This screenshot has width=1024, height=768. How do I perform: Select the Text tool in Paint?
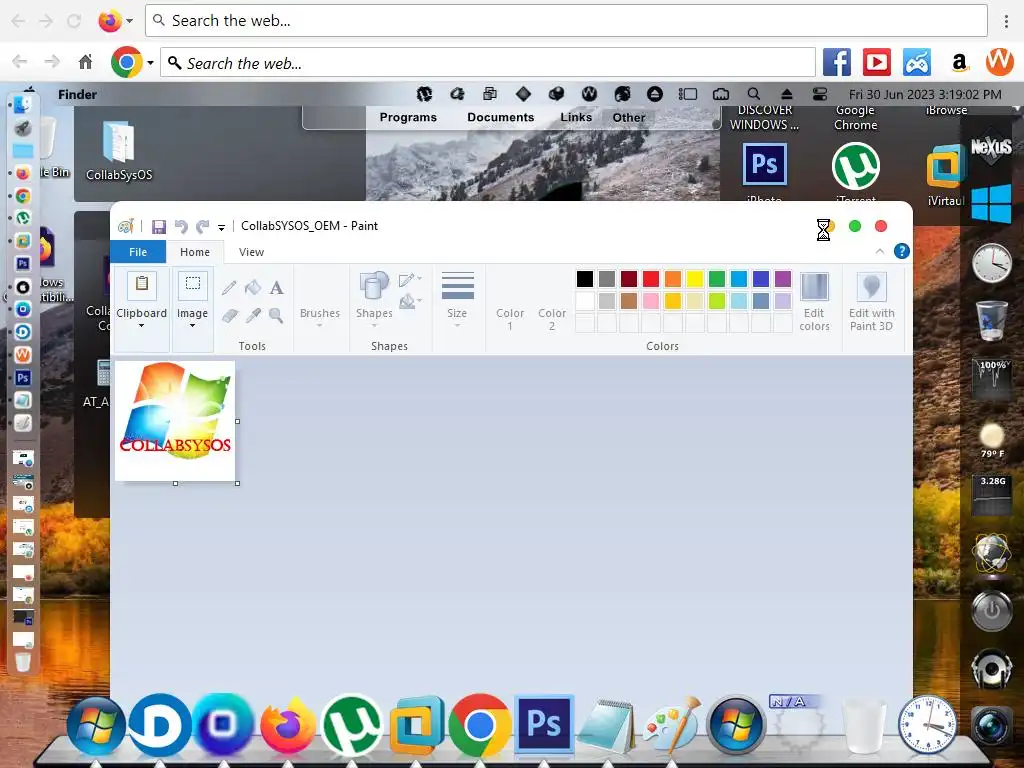(276, 287)
